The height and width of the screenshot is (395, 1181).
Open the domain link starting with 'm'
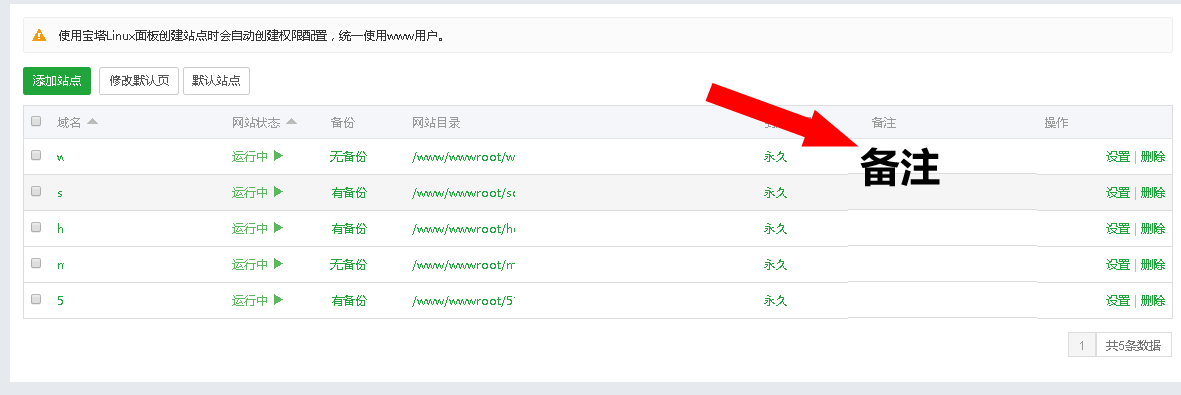(x=60, y=265)
